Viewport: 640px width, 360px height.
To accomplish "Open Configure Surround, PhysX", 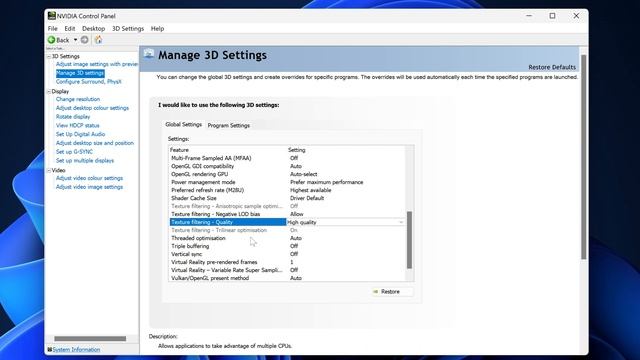I will point(89,82).
